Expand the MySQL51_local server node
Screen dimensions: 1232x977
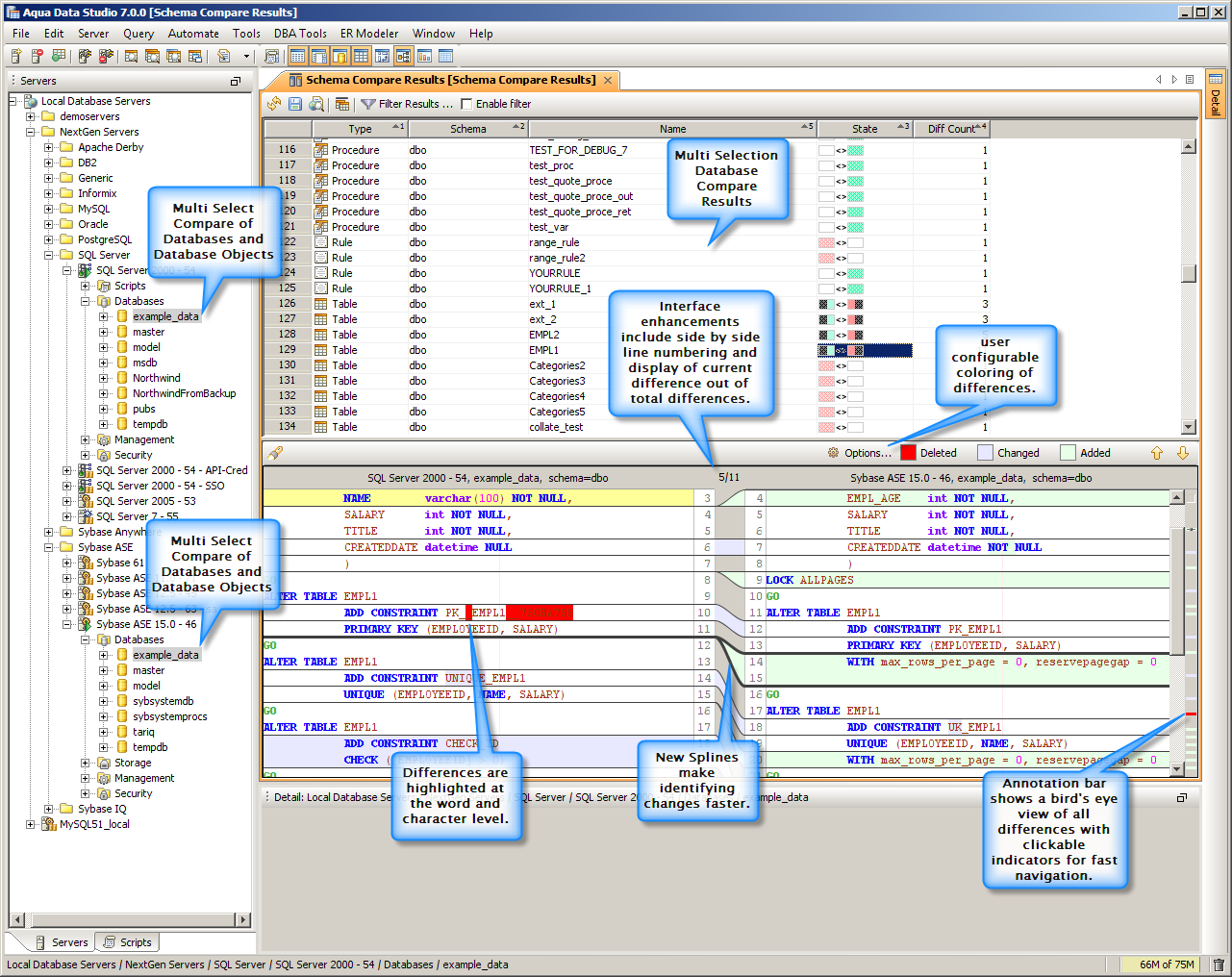pos(31,824)
